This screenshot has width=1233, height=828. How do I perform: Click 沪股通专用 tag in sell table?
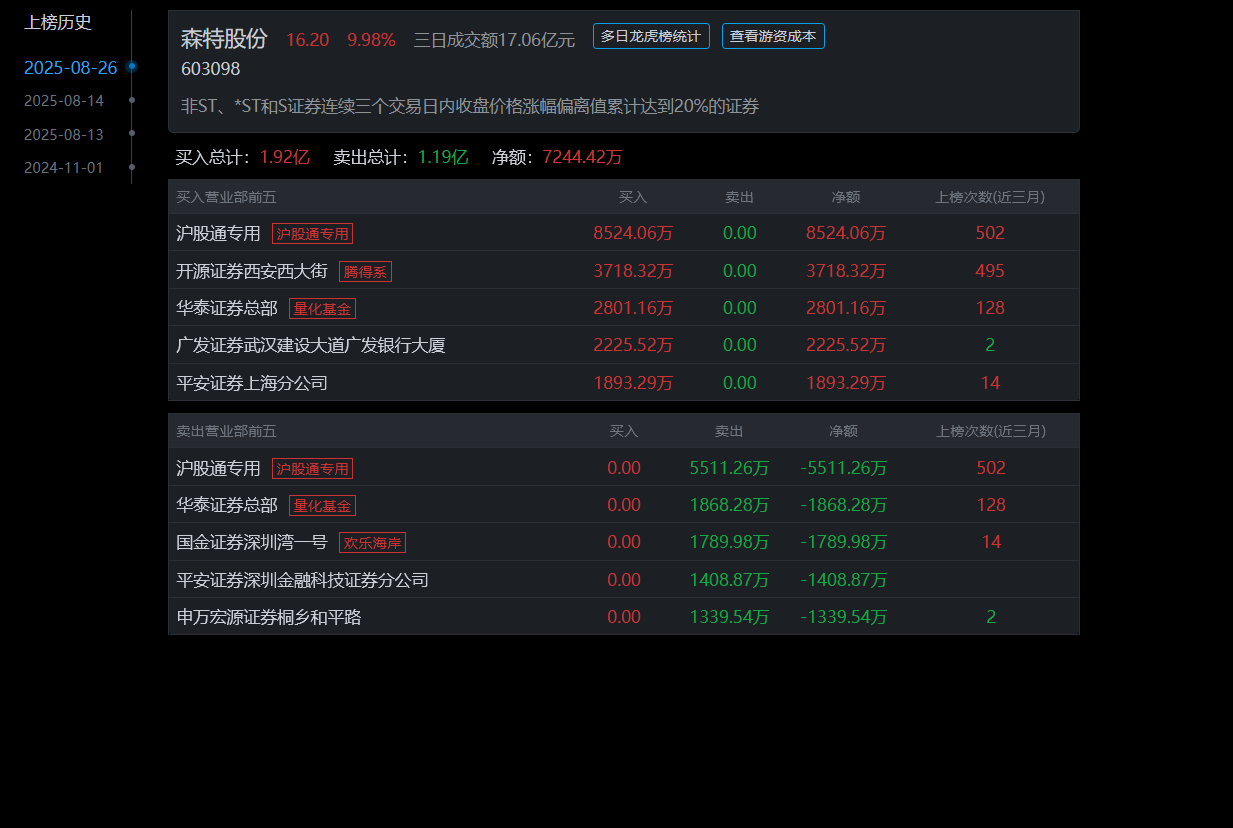[x=312, y=468]
